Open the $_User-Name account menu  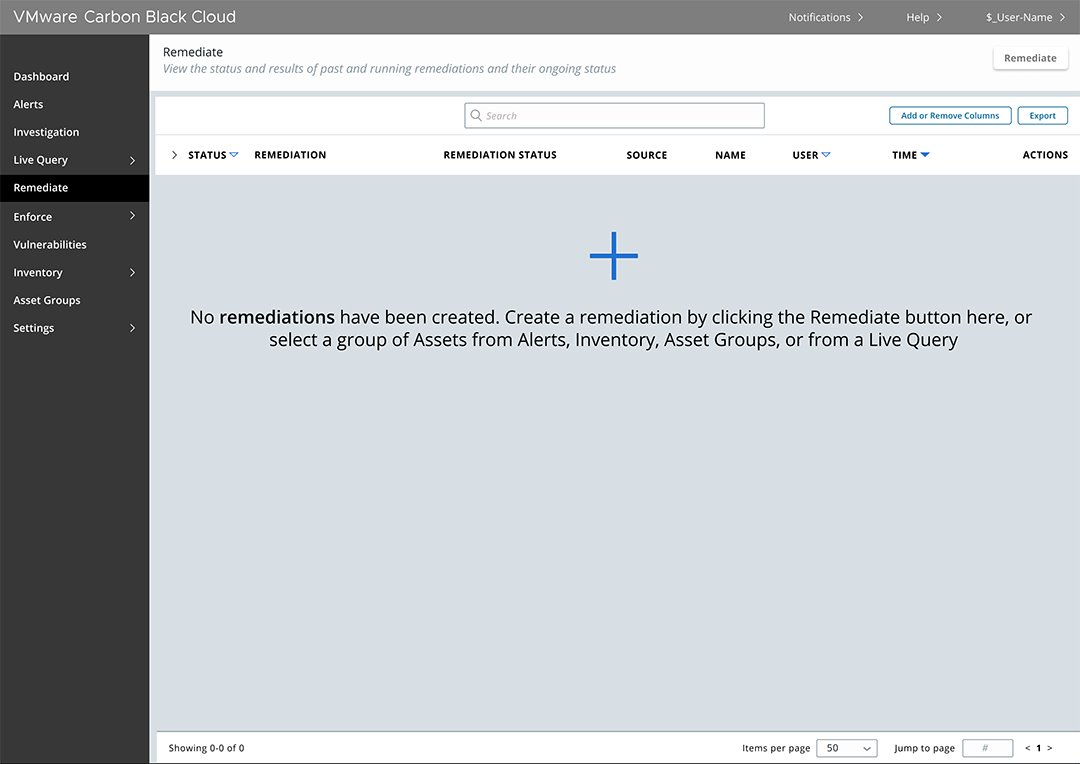click(1025, 17)
